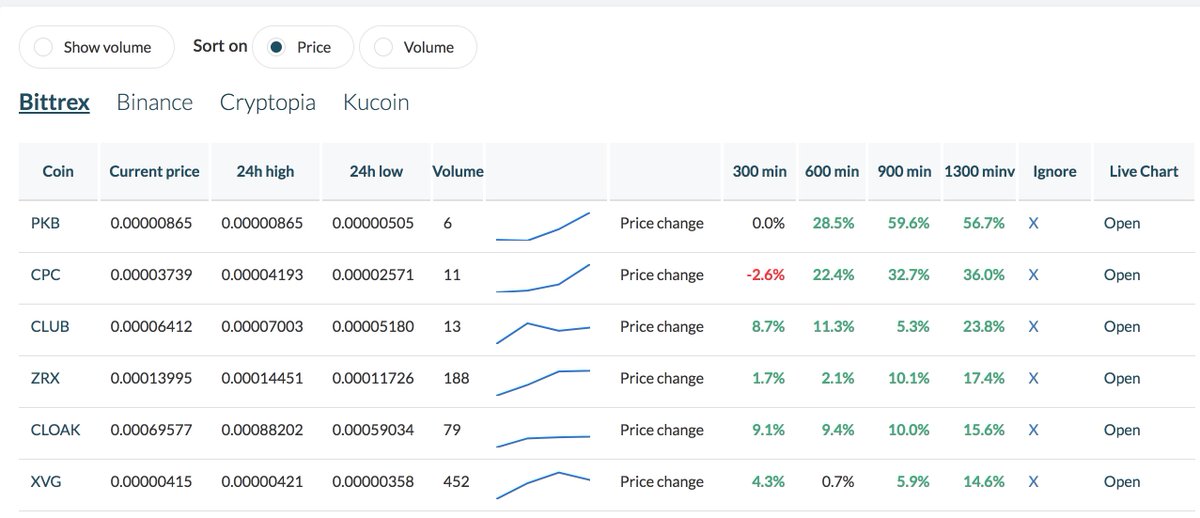The image size is (1200, 518).
Task: Click the 24h high column header
Action: pyautogui.click(x=266, y=171)
